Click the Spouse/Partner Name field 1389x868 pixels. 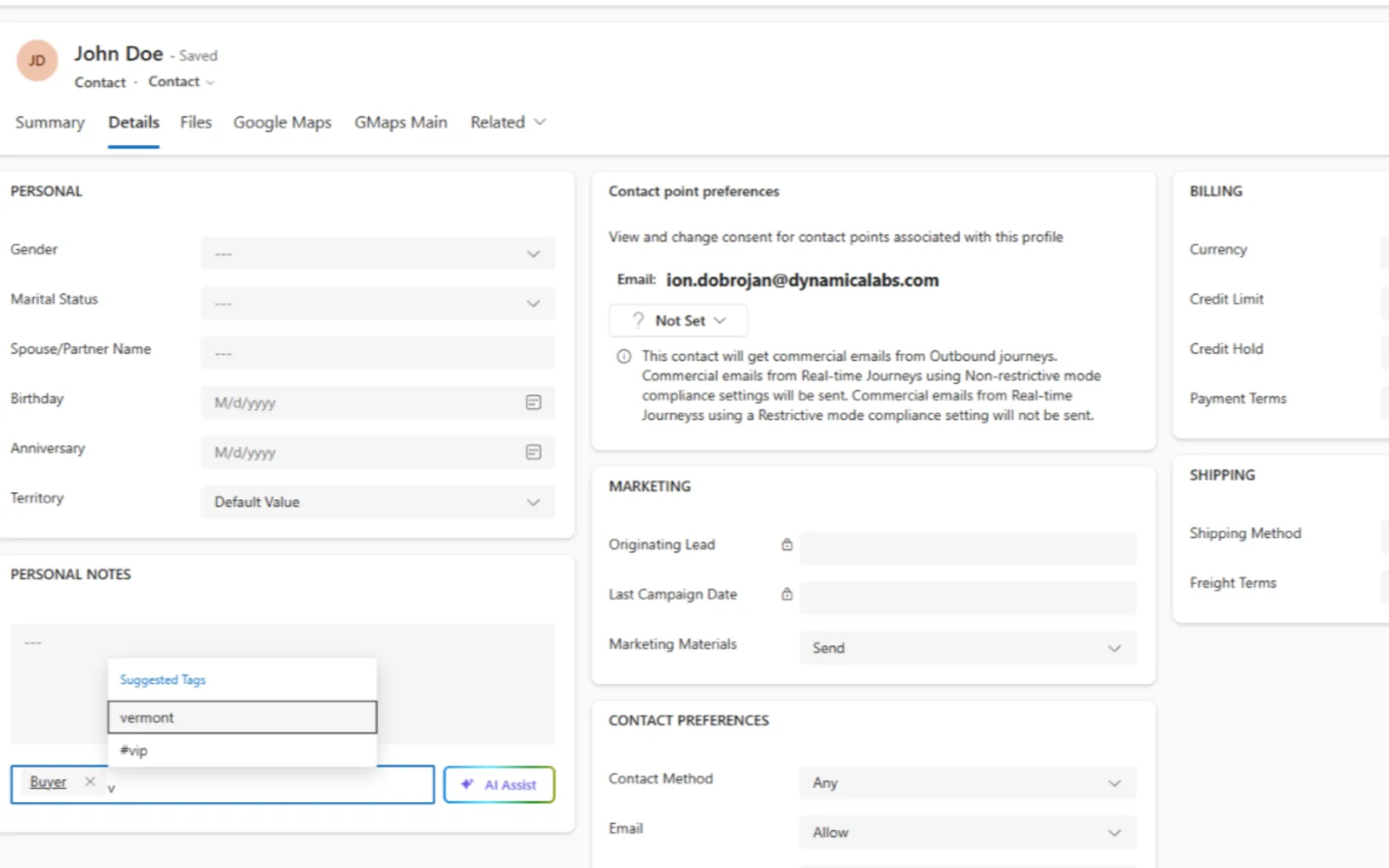378,353
